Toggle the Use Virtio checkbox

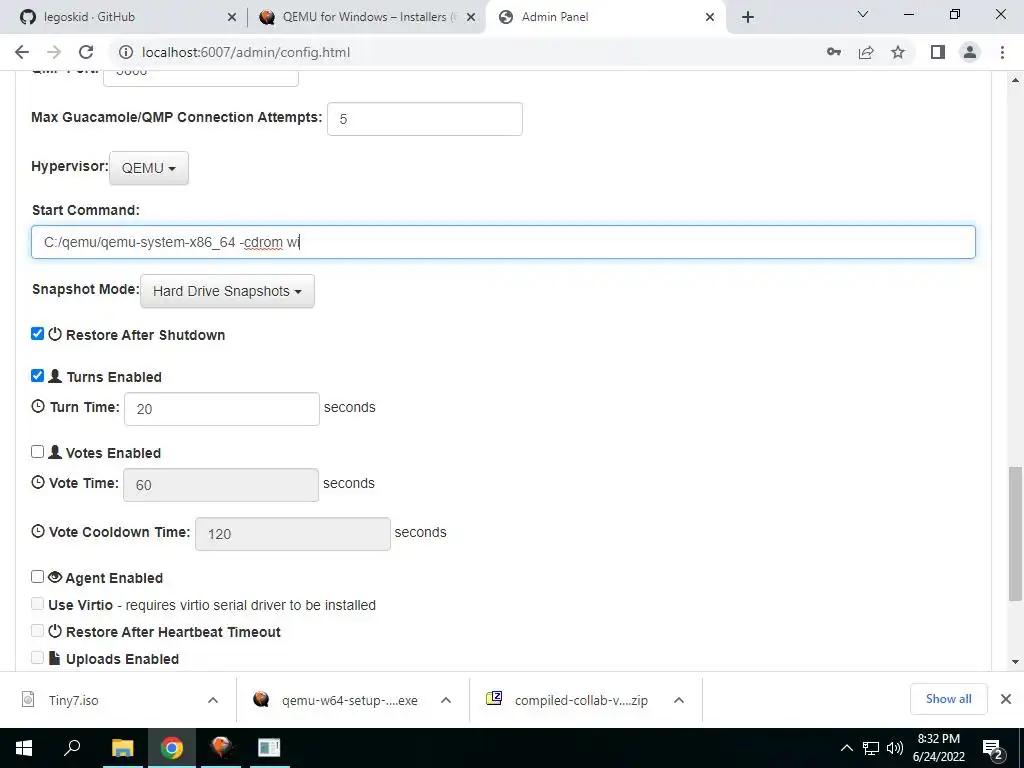tap(37, 603)
